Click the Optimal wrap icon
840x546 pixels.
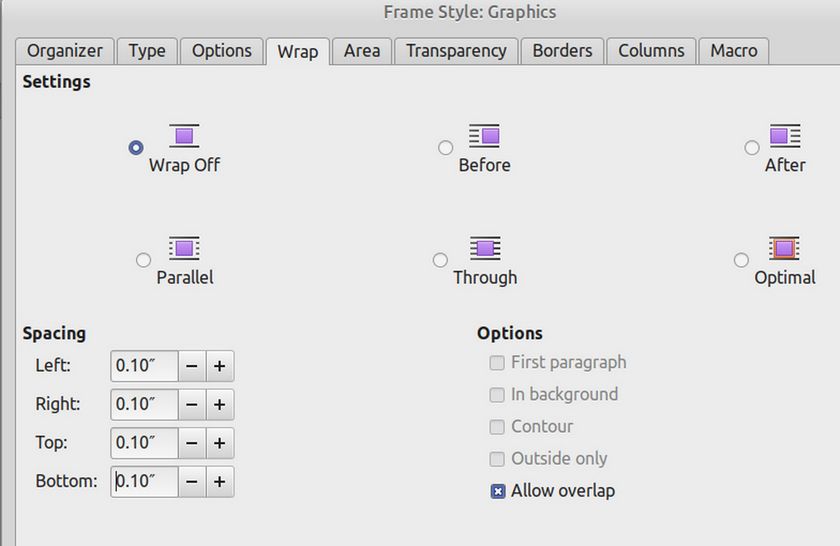tap(785, 248)
